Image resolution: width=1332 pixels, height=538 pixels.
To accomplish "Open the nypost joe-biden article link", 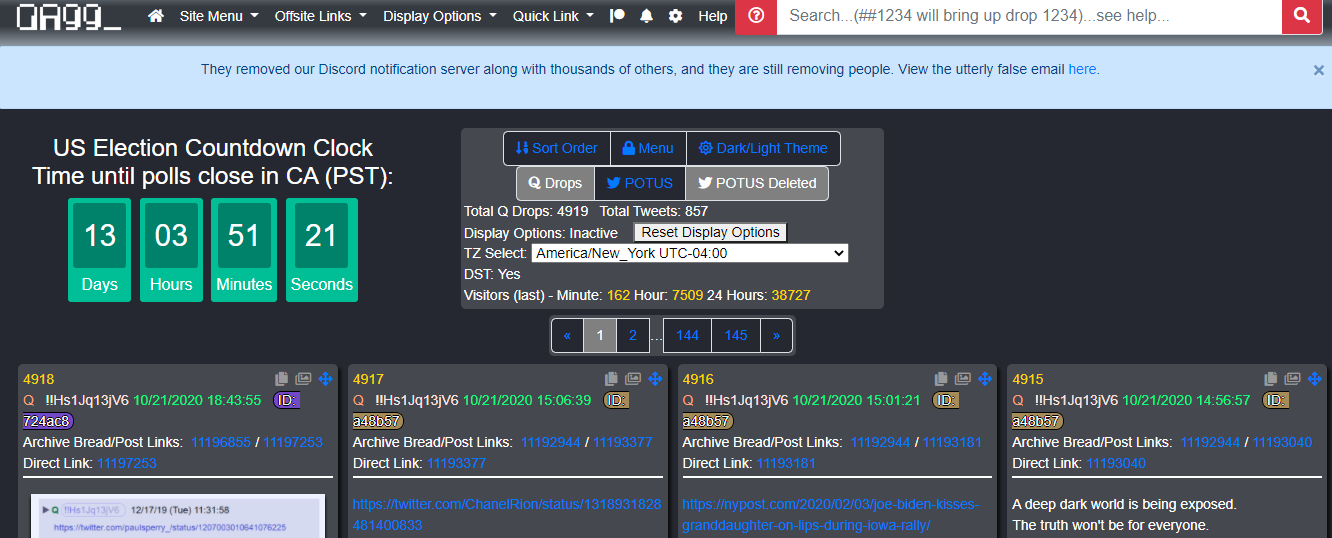I will click(831, 514).
